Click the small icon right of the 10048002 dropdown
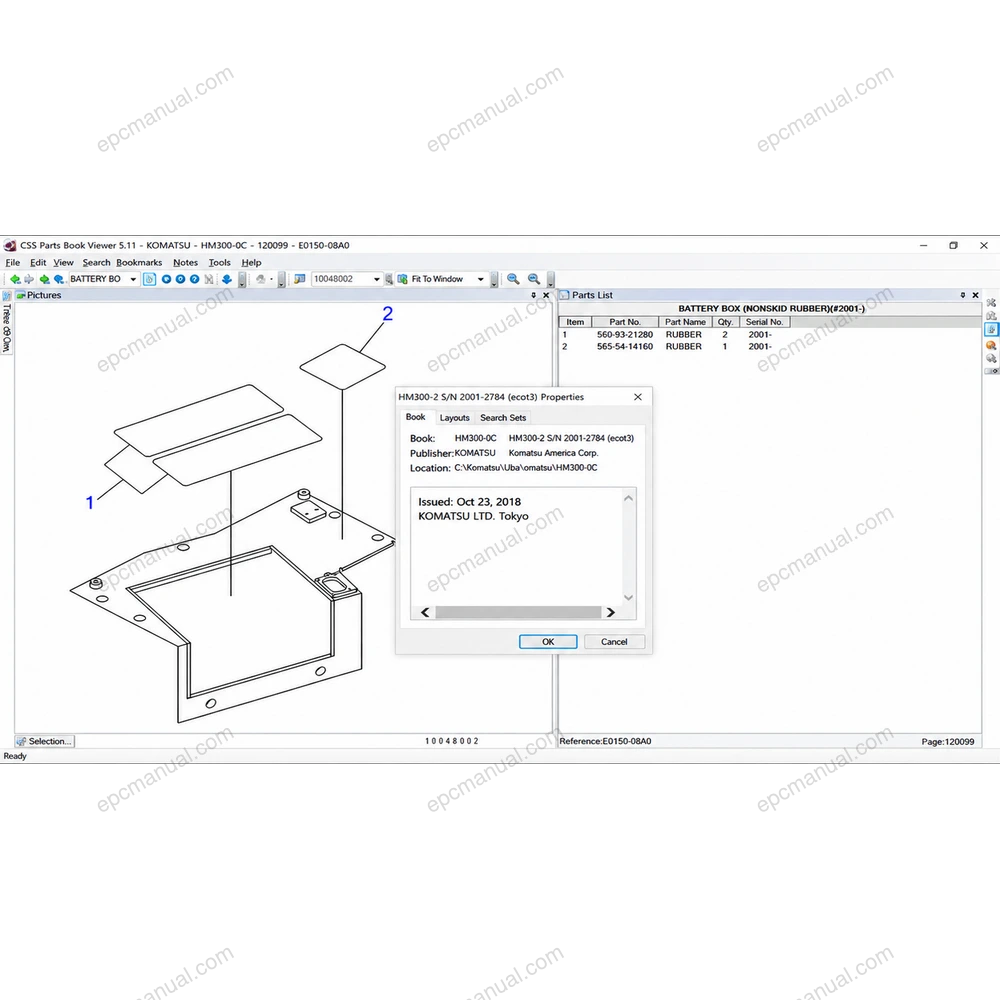 coord(389,279)
